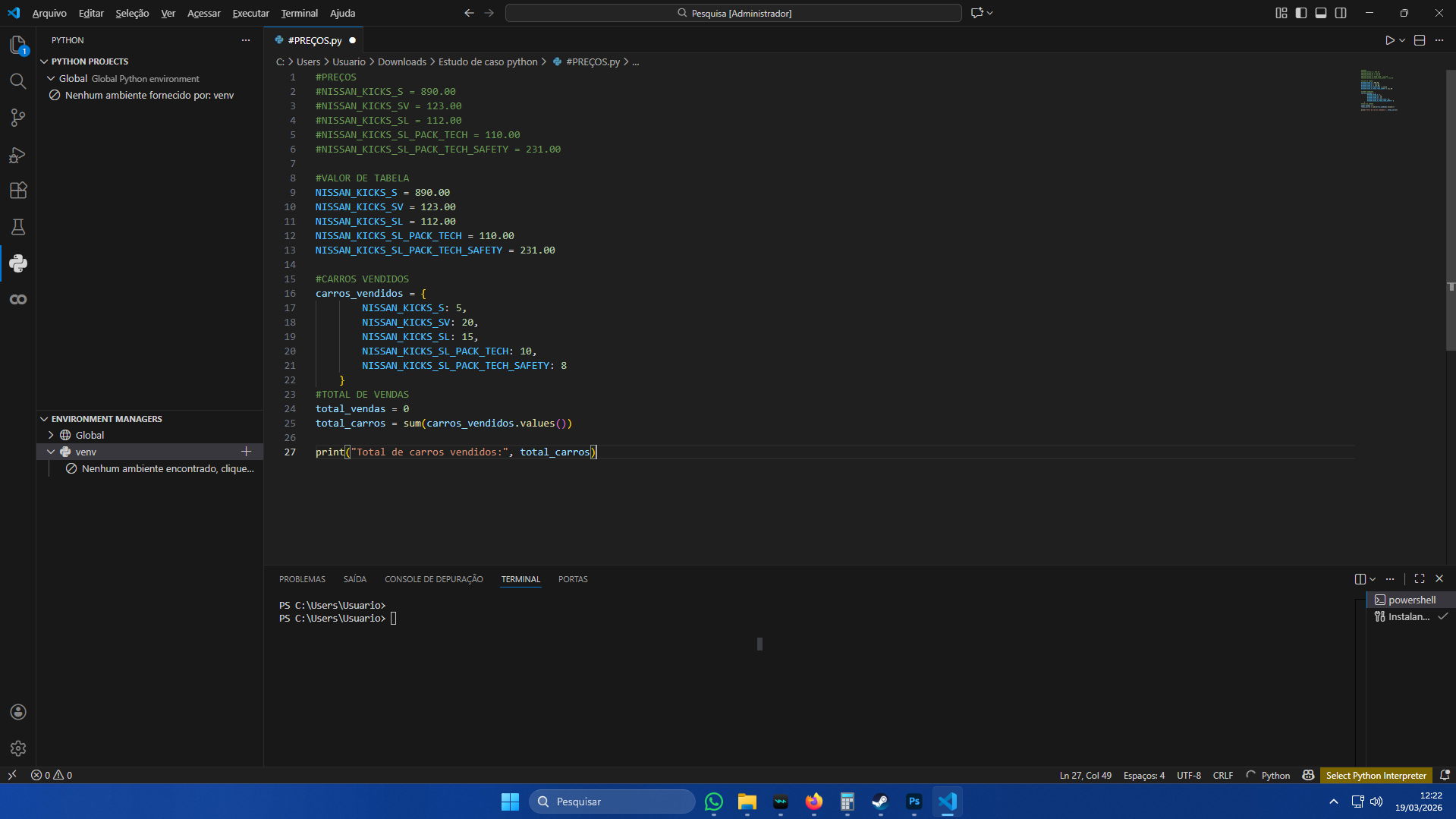Open the Explorer view in activity bar

[18, 45]
